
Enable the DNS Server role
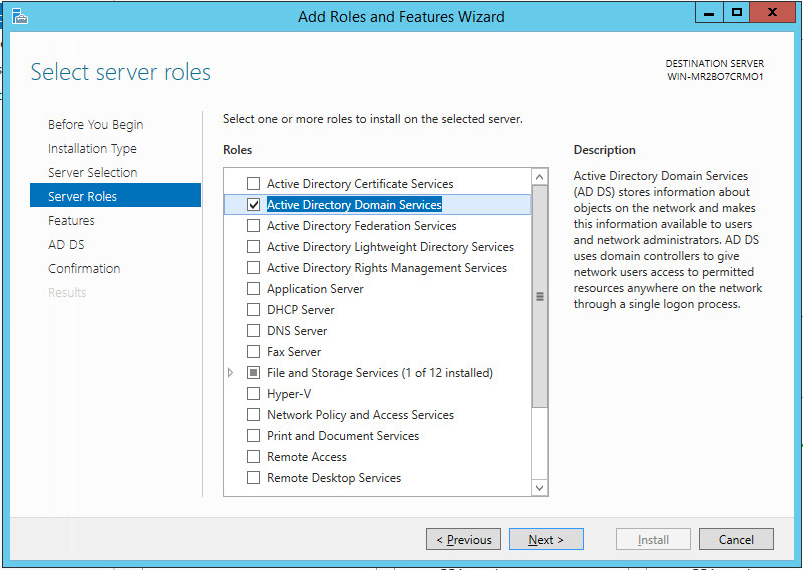[253, 331]
